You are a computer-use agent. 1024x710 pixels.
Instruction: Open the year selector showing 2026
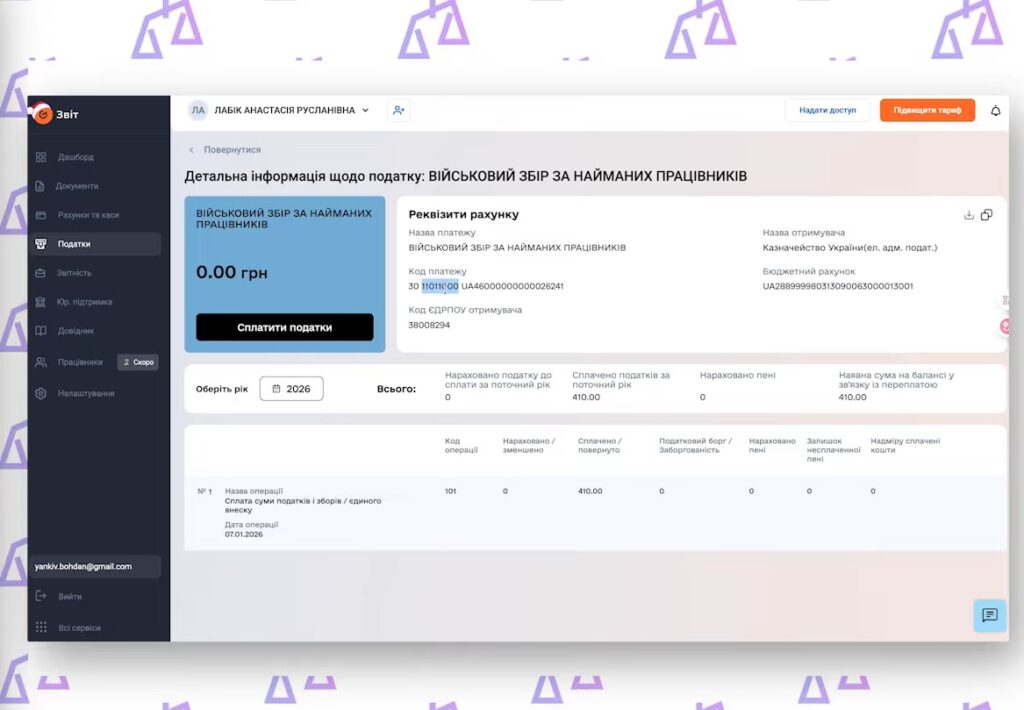tap(291, 389)
